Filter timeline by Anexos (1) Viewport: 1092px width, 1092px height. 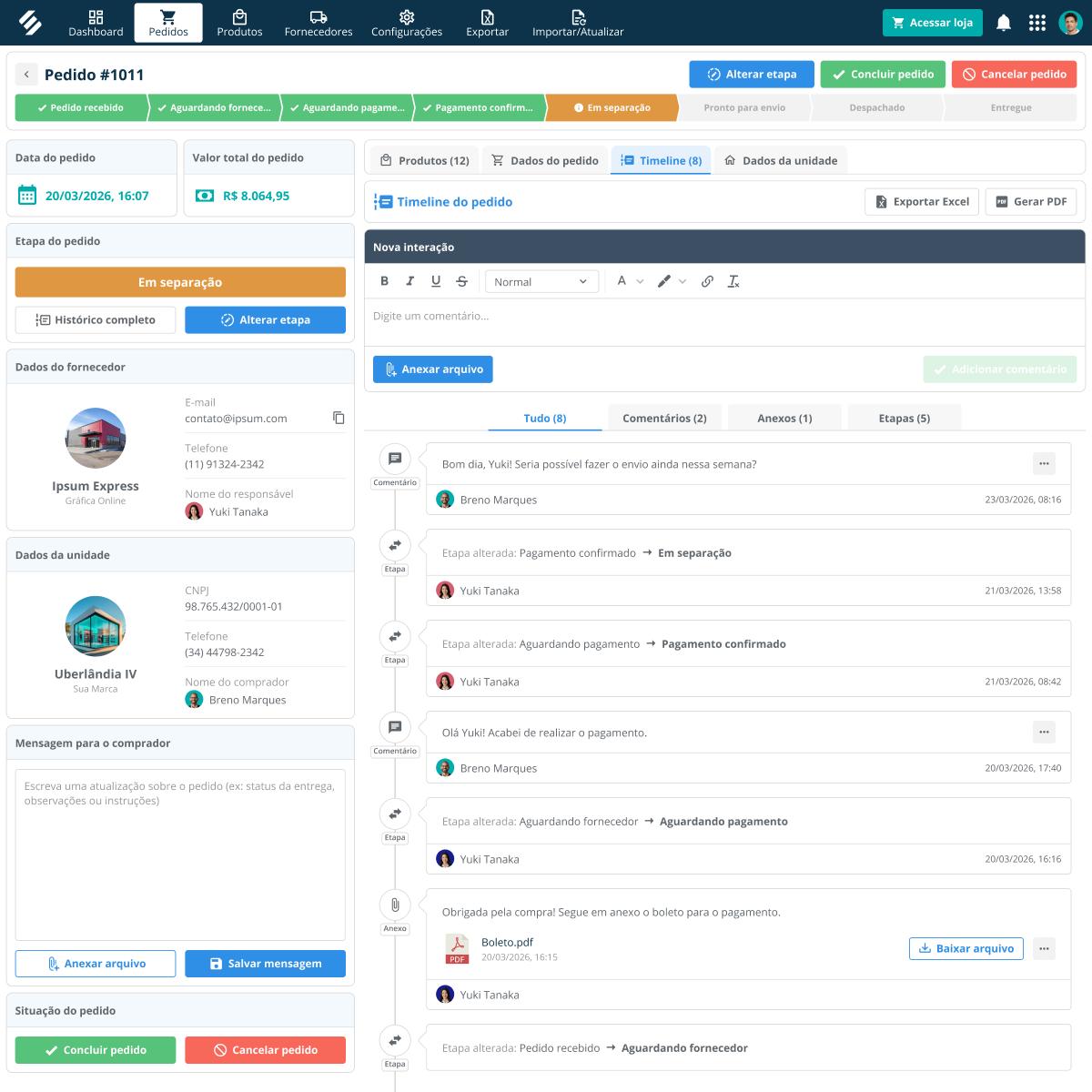pos(784,418)
